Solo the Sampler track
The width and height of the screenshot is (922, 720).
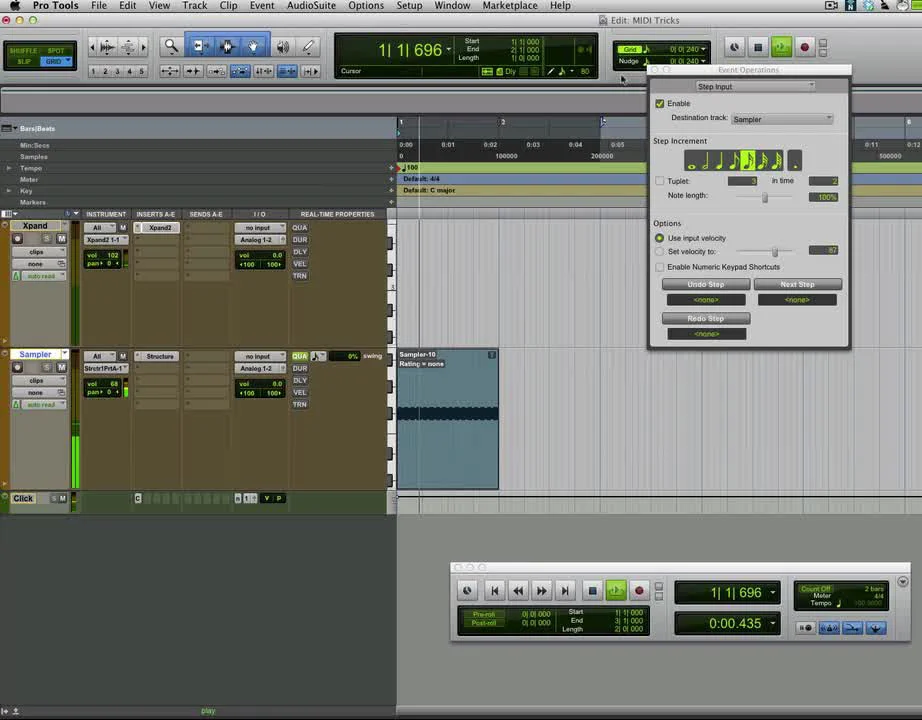46,367
